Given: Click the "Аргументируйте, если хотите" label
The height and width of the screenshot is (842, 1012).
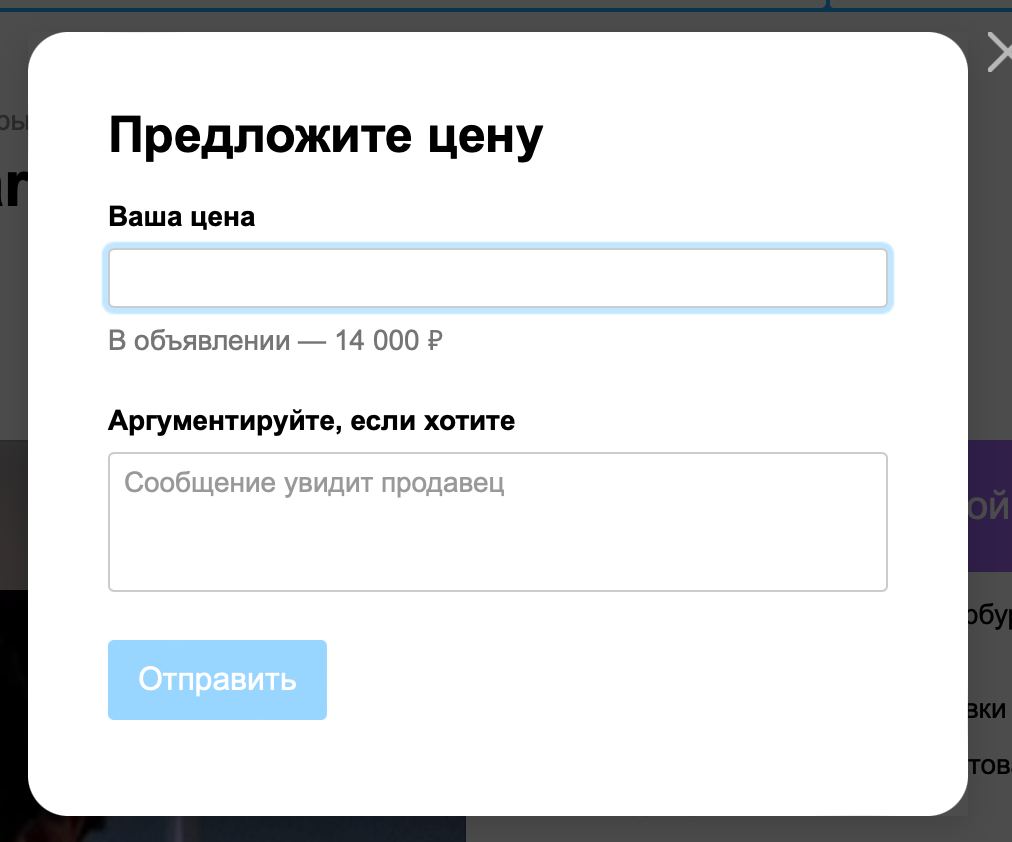Looking at the screenshot, I should pyautogui.click(x=311, y=421).
